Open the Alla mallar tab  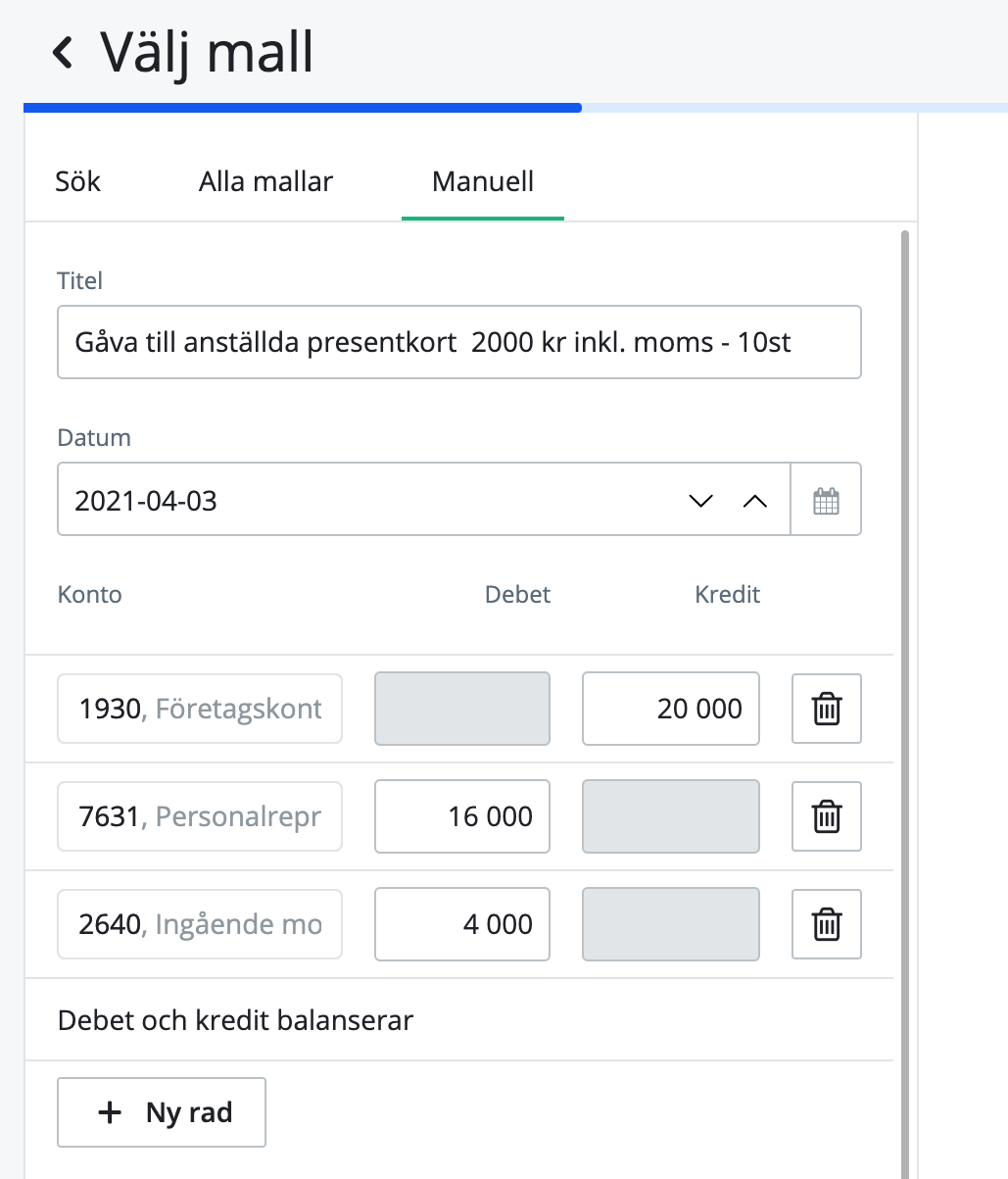coord(265,181)
